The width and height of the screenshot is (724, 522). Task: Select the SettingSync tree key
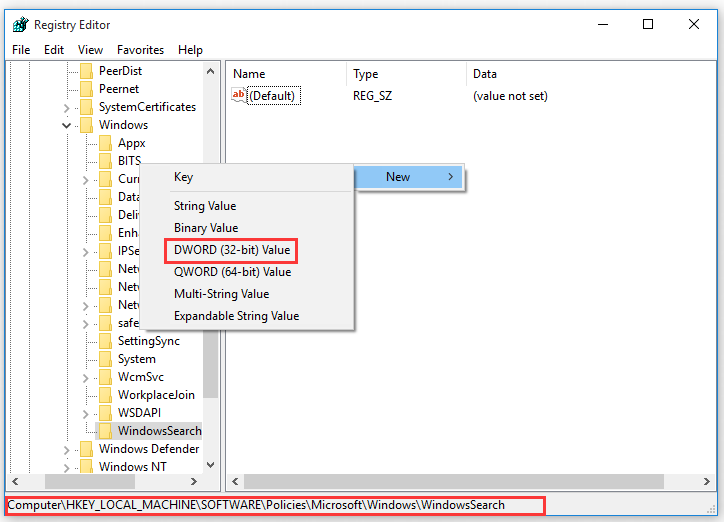[x=149, y=341]
